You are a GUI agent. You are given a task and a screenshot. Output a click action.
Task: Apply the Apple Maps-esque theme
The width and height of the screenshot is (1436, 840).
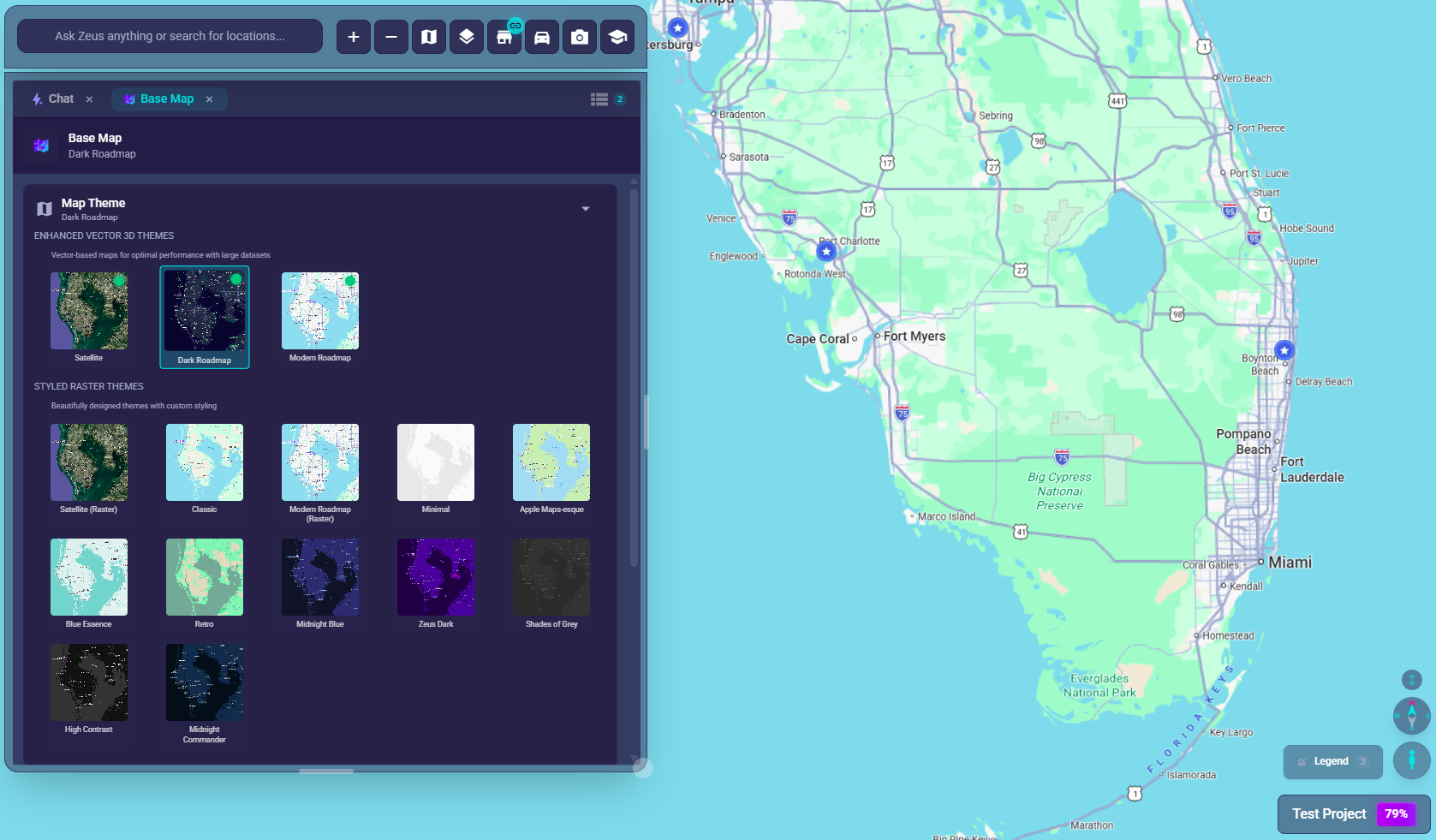tap(551, 468)
